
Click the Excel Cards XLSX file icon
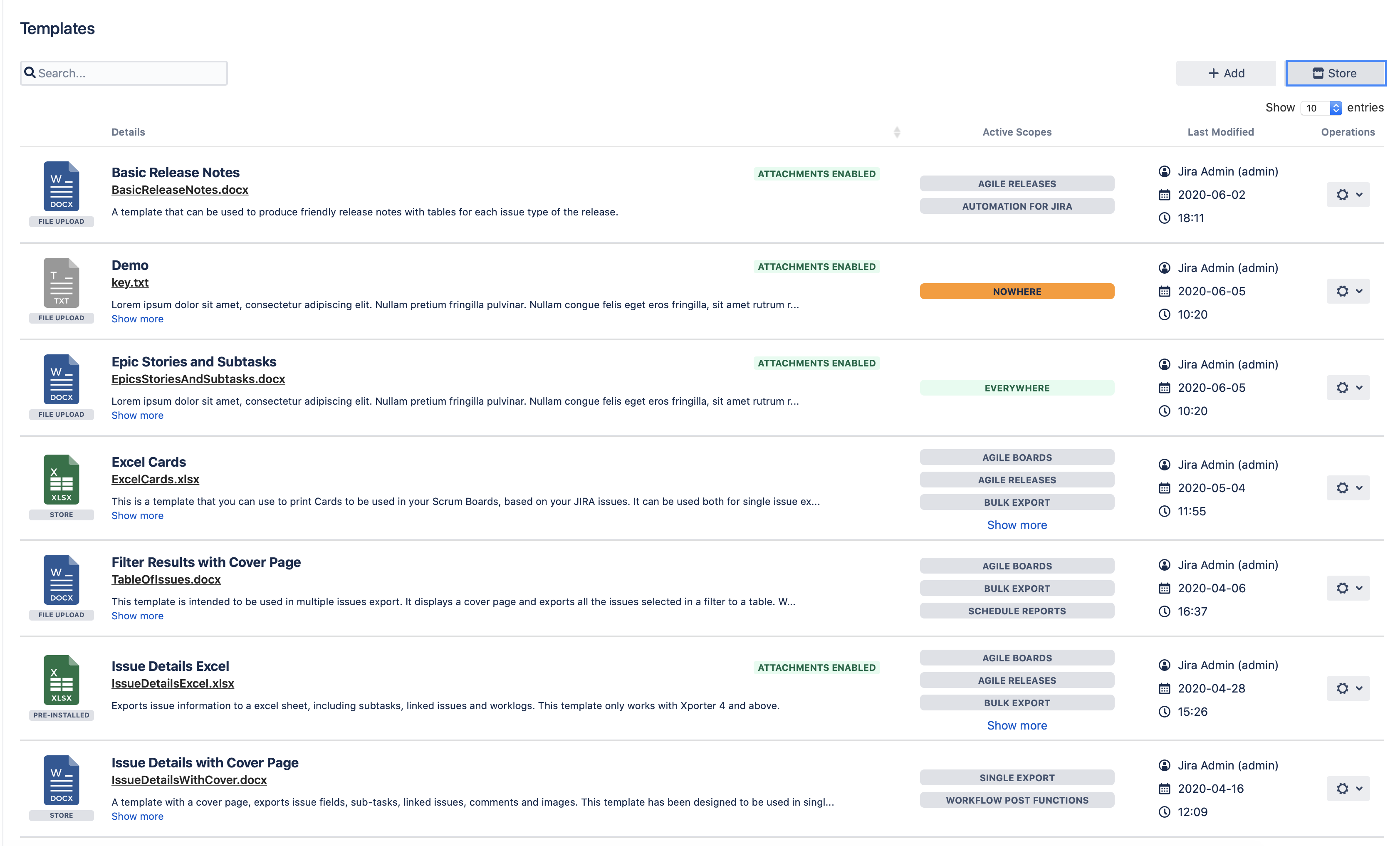point(62,480)
